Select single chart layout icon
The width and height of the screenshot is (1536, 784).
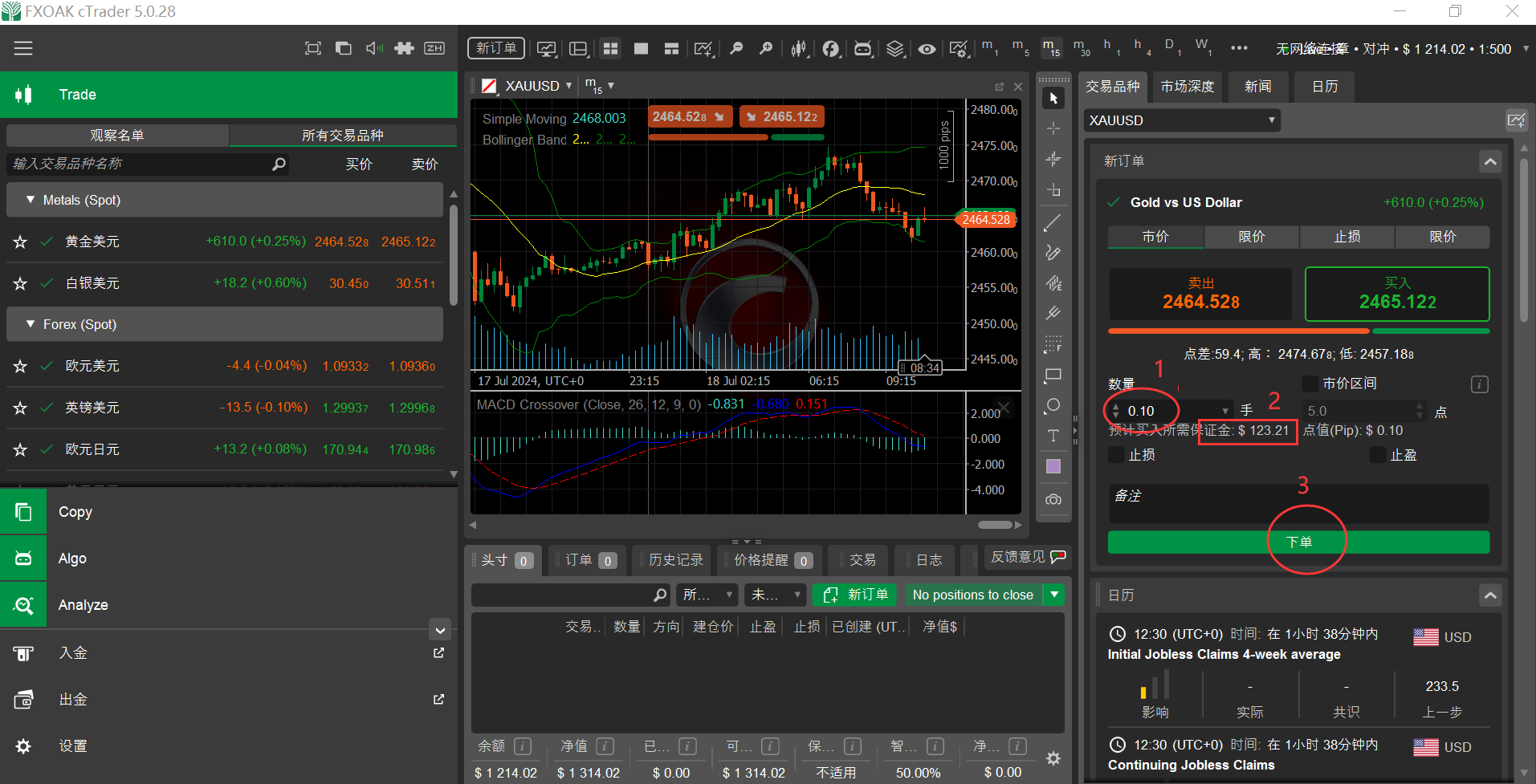coord(641,49)
